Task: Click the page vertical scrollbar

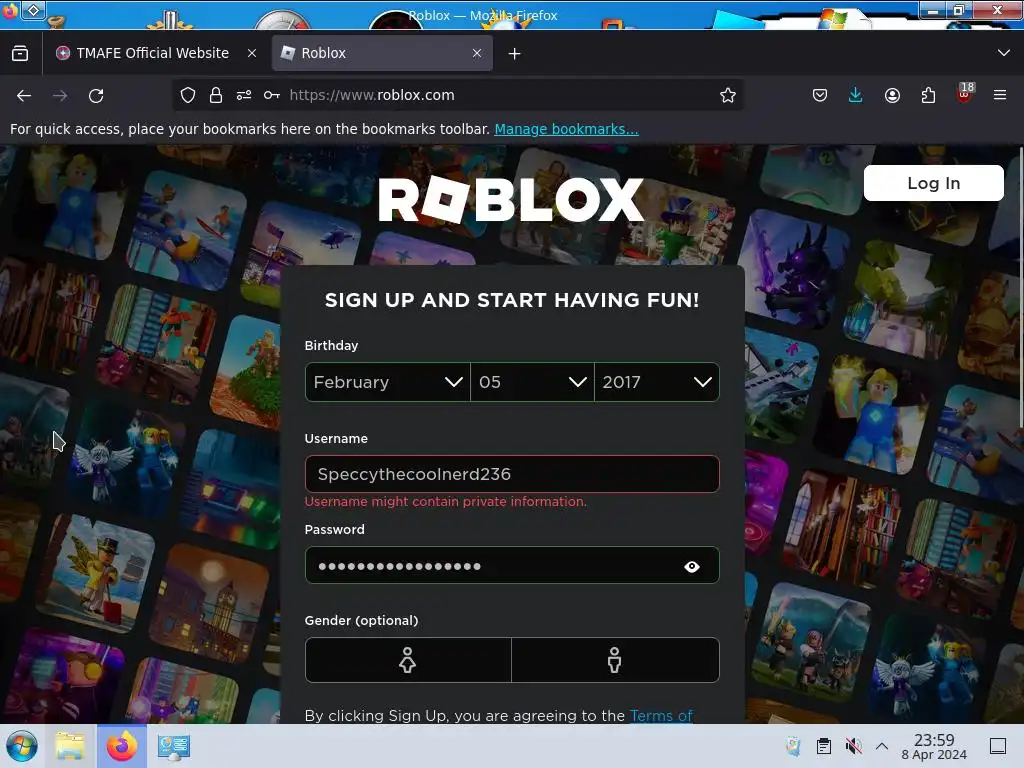Action: point(1021,287)
